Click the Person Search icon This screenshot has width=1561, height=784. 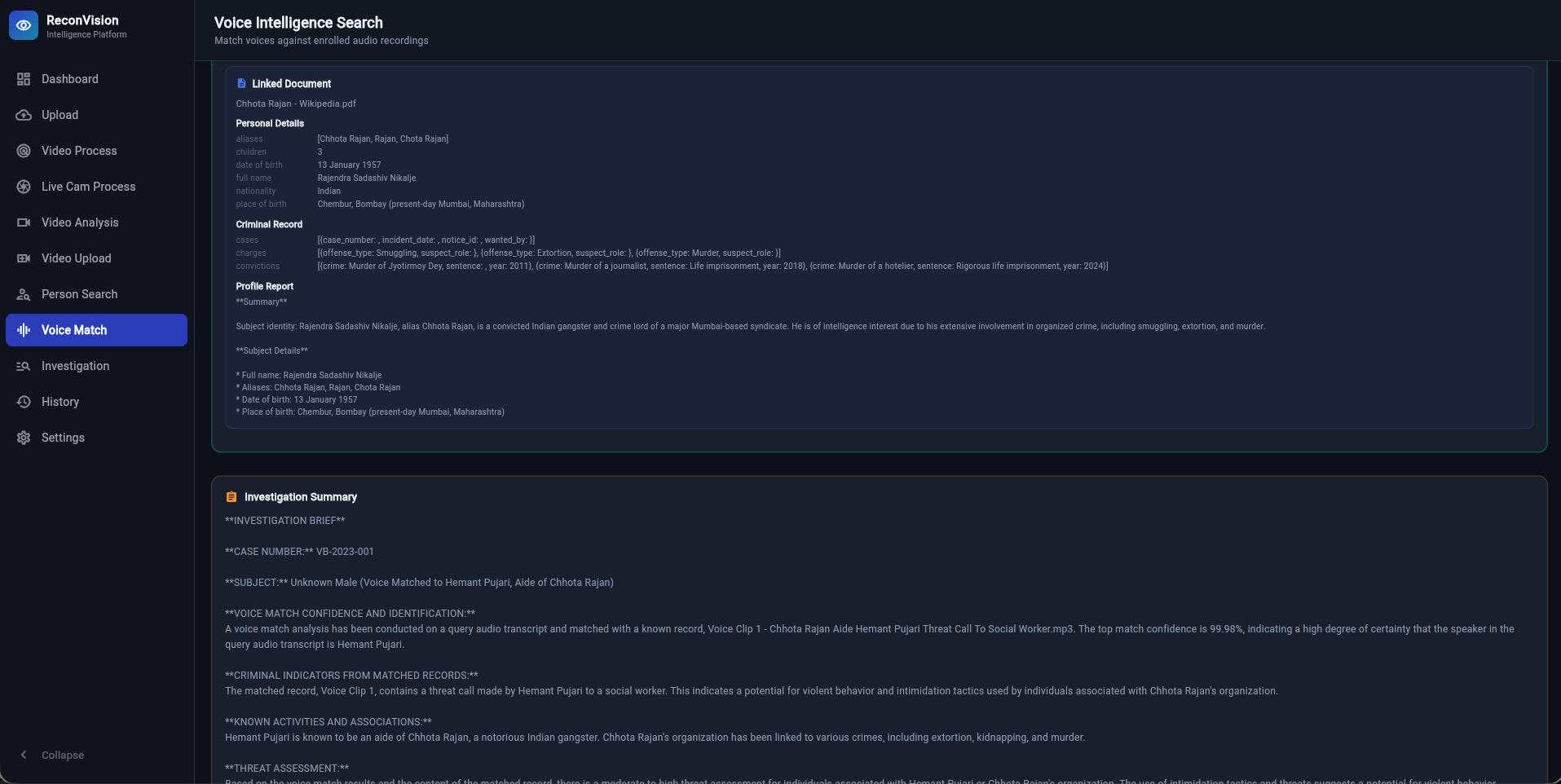pyautogui.click(x=24, y=294)
